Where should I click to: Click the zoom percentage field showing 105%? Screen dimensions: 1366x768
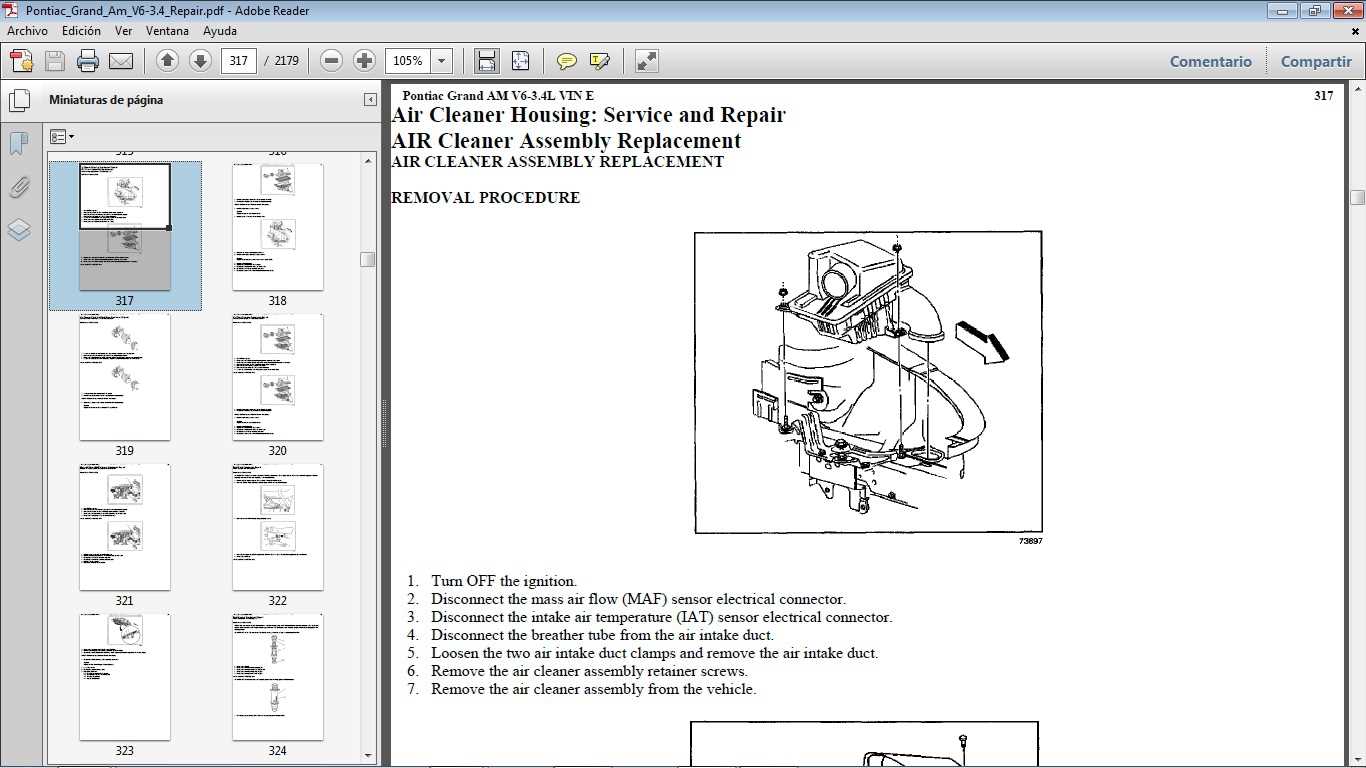click(x=408, y=61)
